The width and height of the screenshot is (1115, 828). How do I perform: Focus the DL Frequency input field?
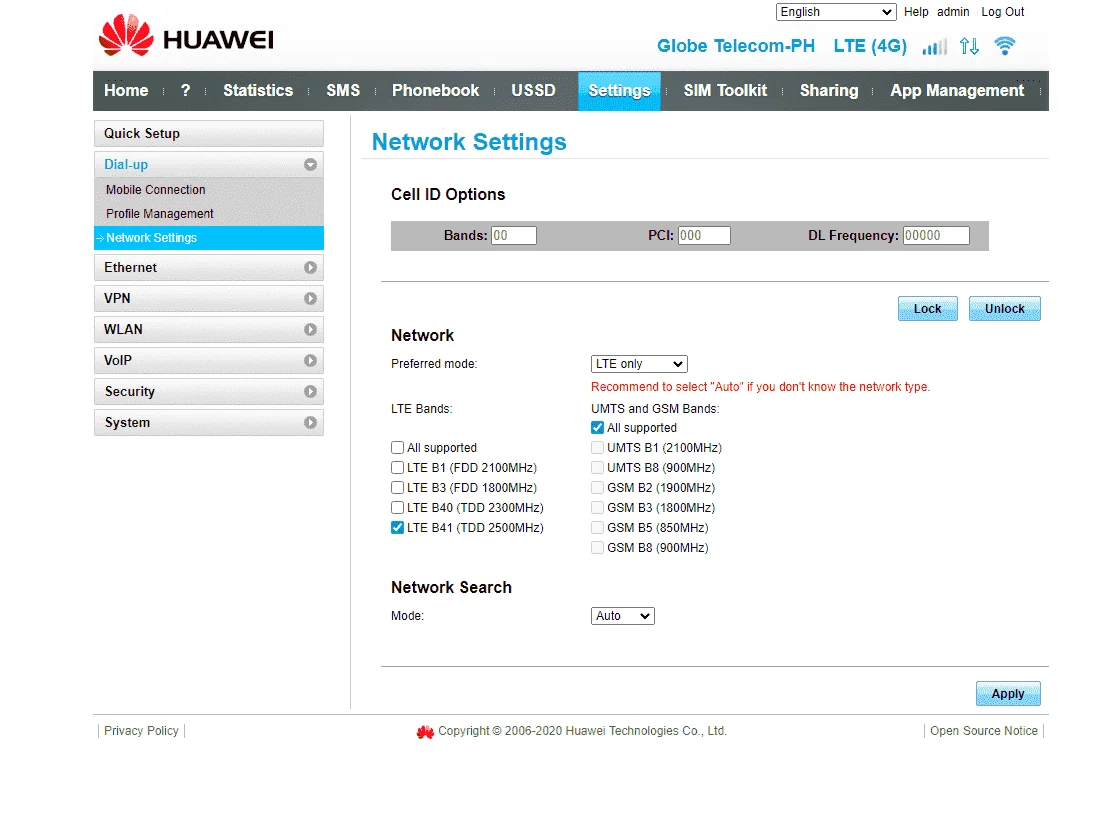[x=936, y=235]
